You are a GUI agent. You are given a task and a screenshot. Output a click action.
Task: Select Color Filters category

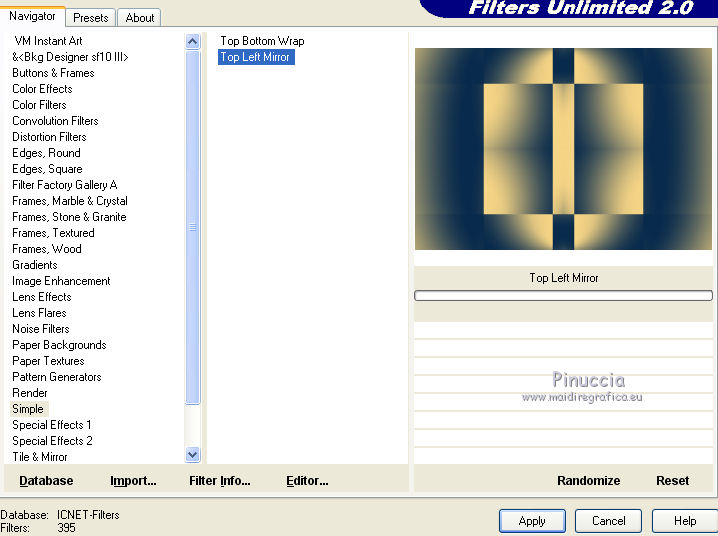point(39,105)
